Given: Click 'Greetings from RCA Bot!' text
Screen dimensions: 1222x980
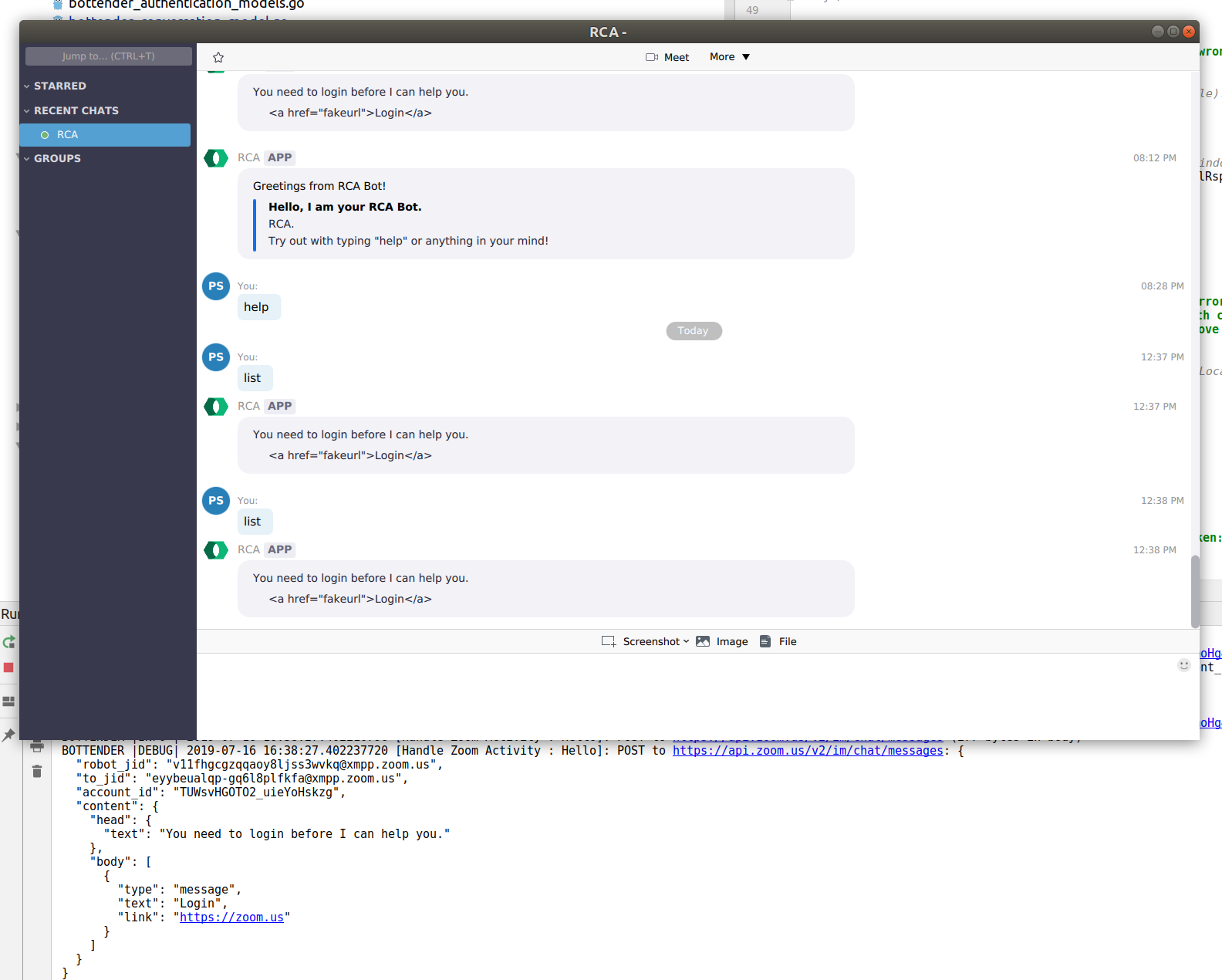Looking at the screenshot, I should pos(319,186).
